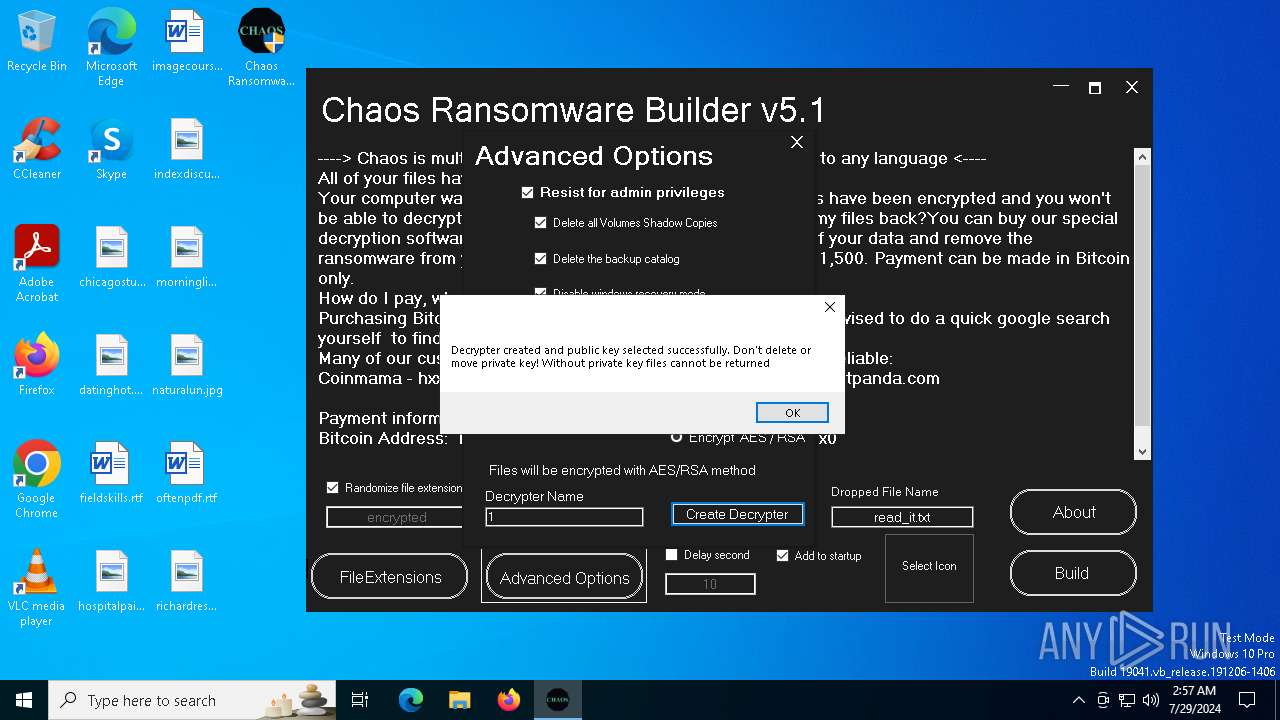The height and width of the screenshot is (720, 1280).
Task: Select the imagecours Word document icon
Action: [x=187, y=41]
